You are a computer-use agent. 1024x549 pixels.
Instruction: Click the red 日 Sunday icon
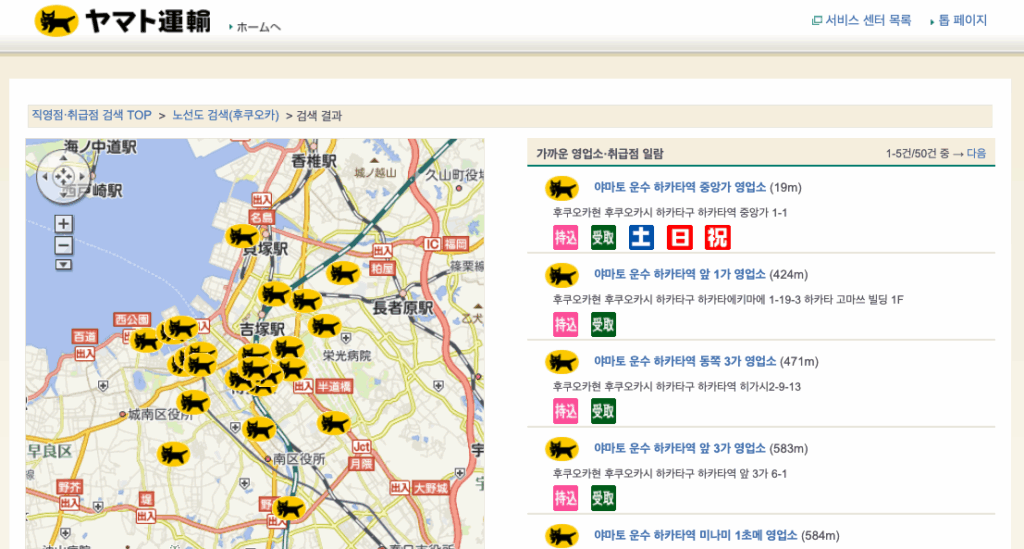pos(680,237)
